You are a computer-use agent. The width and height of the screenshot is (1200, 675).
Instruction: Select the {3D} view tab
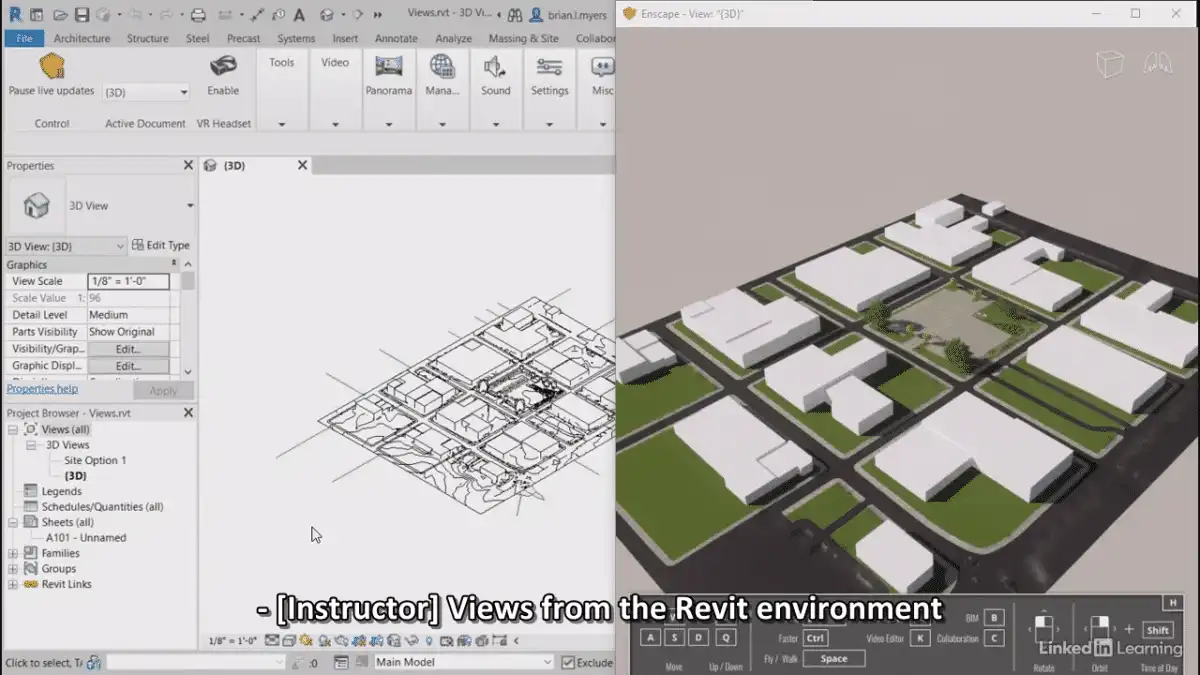[234, 166]
